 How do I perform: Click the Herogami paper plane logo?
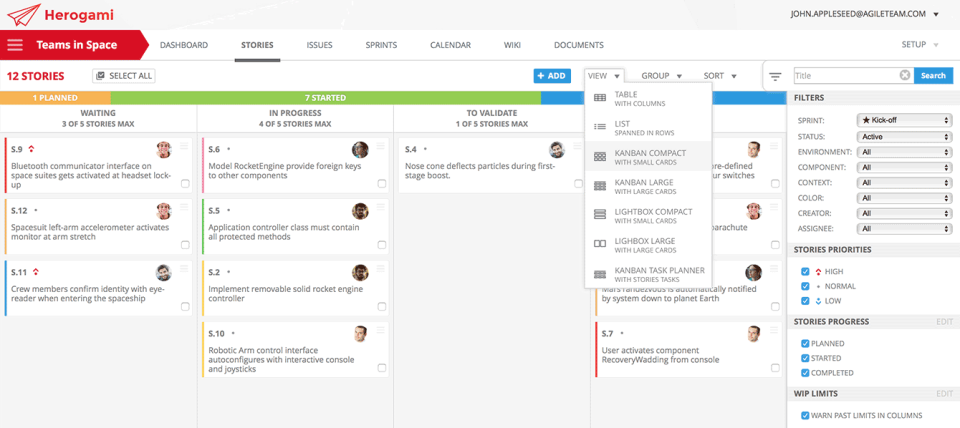pos(23,14)
